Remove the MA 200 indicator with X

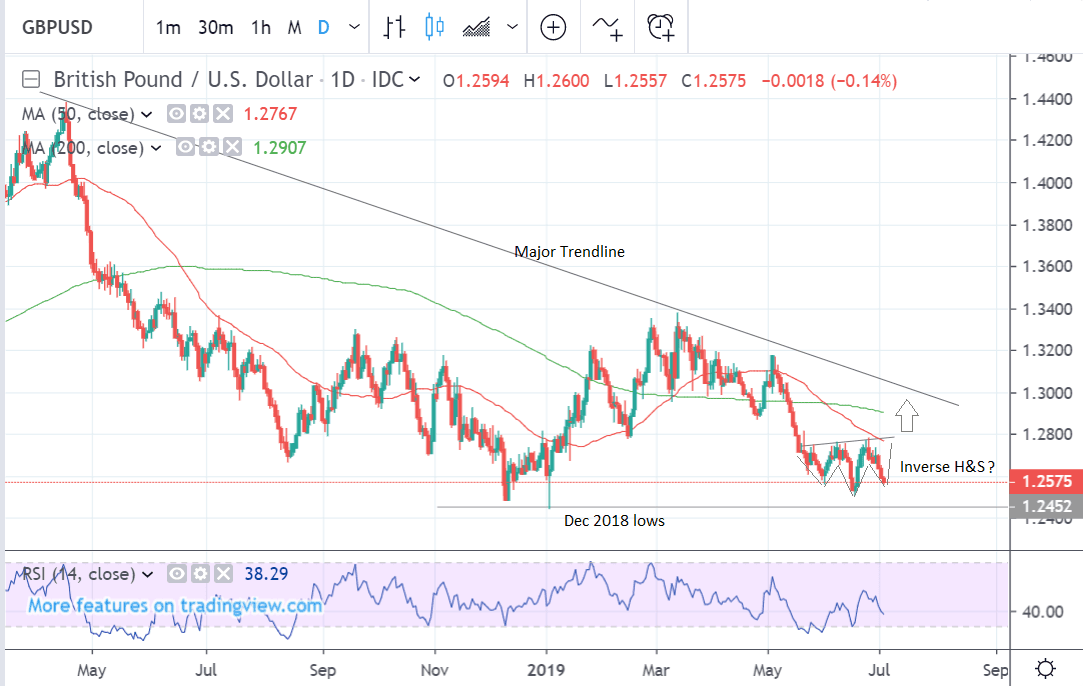tap(233, 148)
